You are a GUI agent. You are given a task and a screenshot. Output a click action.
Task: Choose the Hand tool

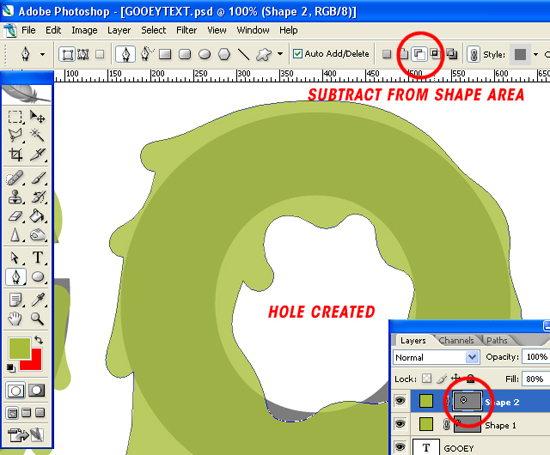tap(15, 319)
